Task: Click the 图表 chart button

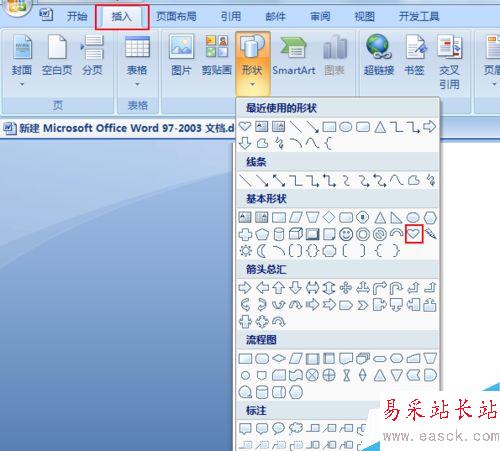Action: click(335, 55)
